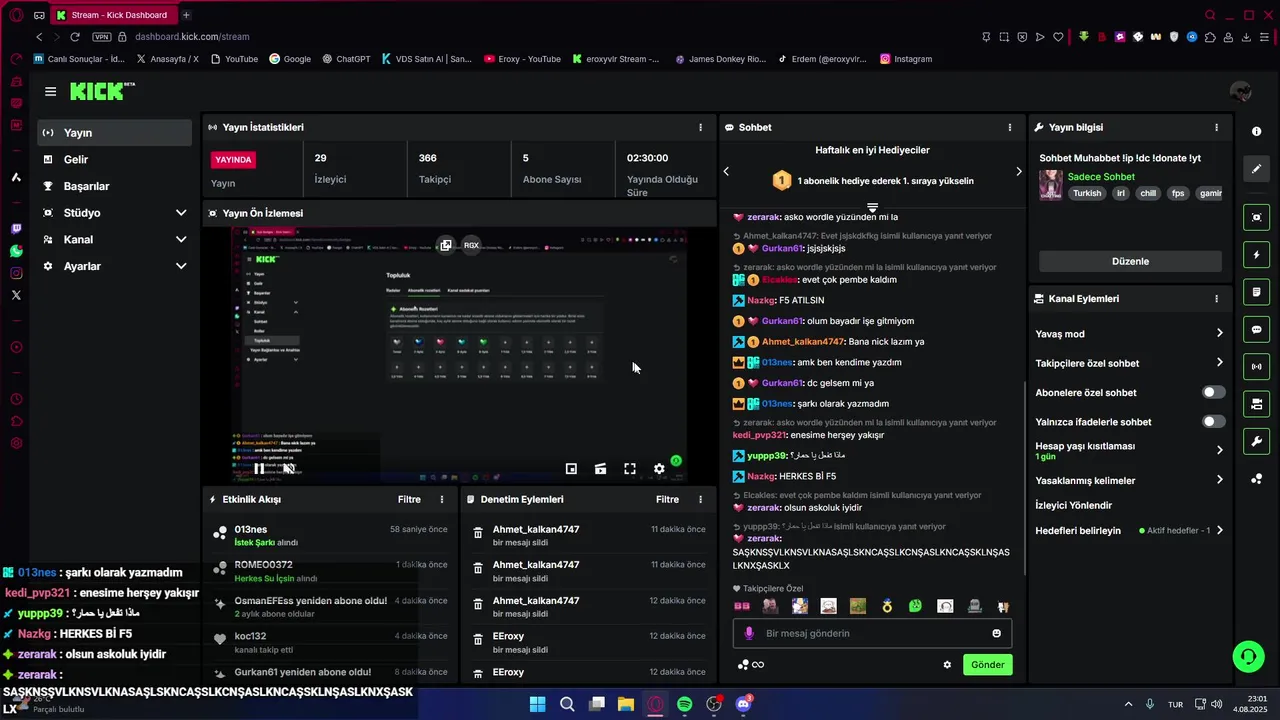Open chat settings gear beside Gönder
1280x720 pixels.
[947, 665]
